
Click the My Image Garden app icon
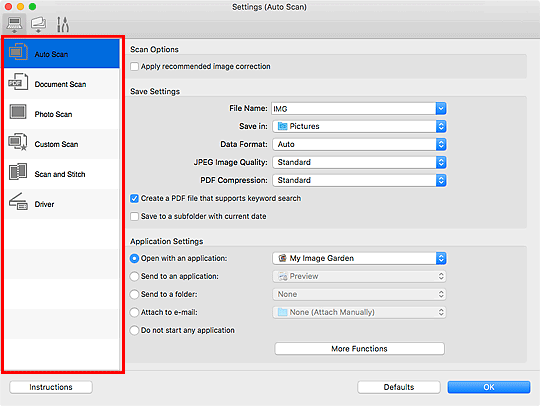point(282,258)
